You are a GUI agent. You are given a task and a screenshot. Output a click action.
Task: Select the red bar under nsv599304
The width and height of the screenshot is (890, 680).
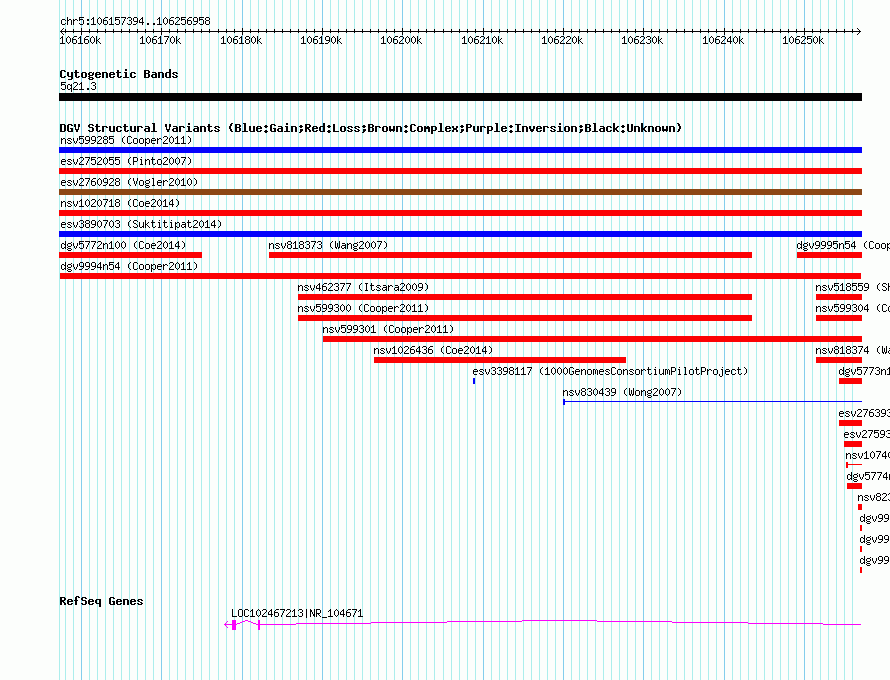[x=839, y=318]
